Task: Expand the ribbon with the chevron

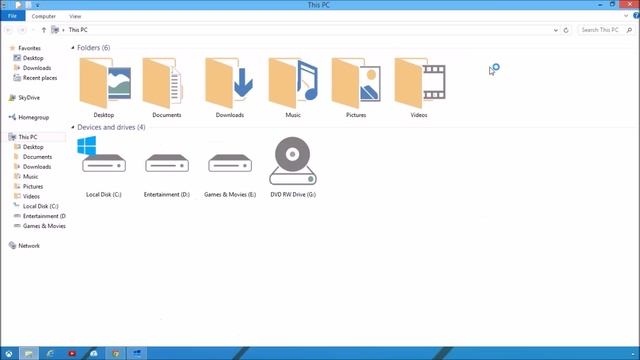Action: tap(626, 16)
